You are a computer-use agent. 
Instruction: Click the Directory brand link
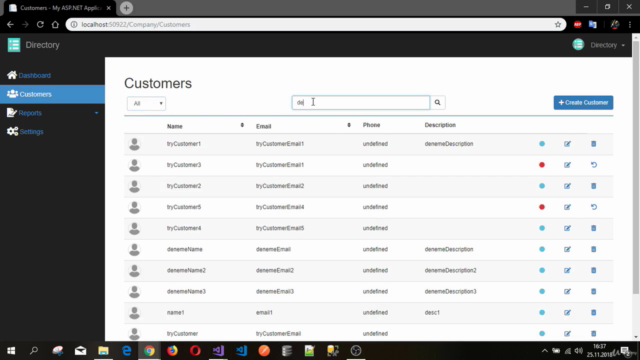point(42,45)
